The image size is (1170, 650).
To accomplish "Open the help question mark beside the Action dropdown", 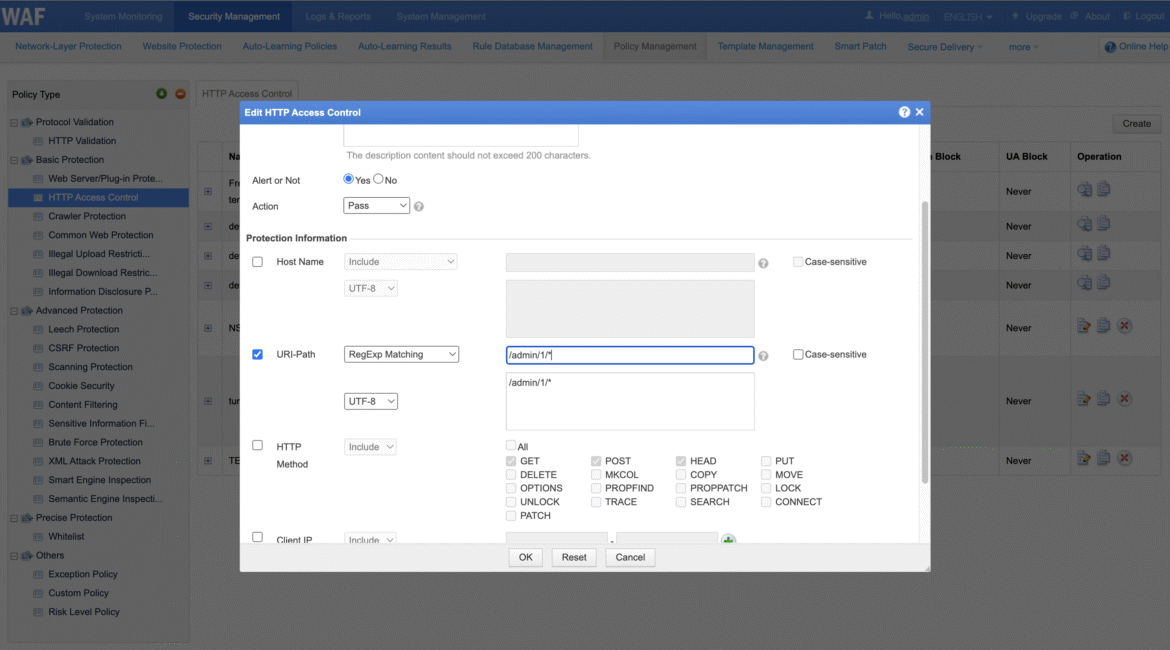I will [x=418, y=206].
